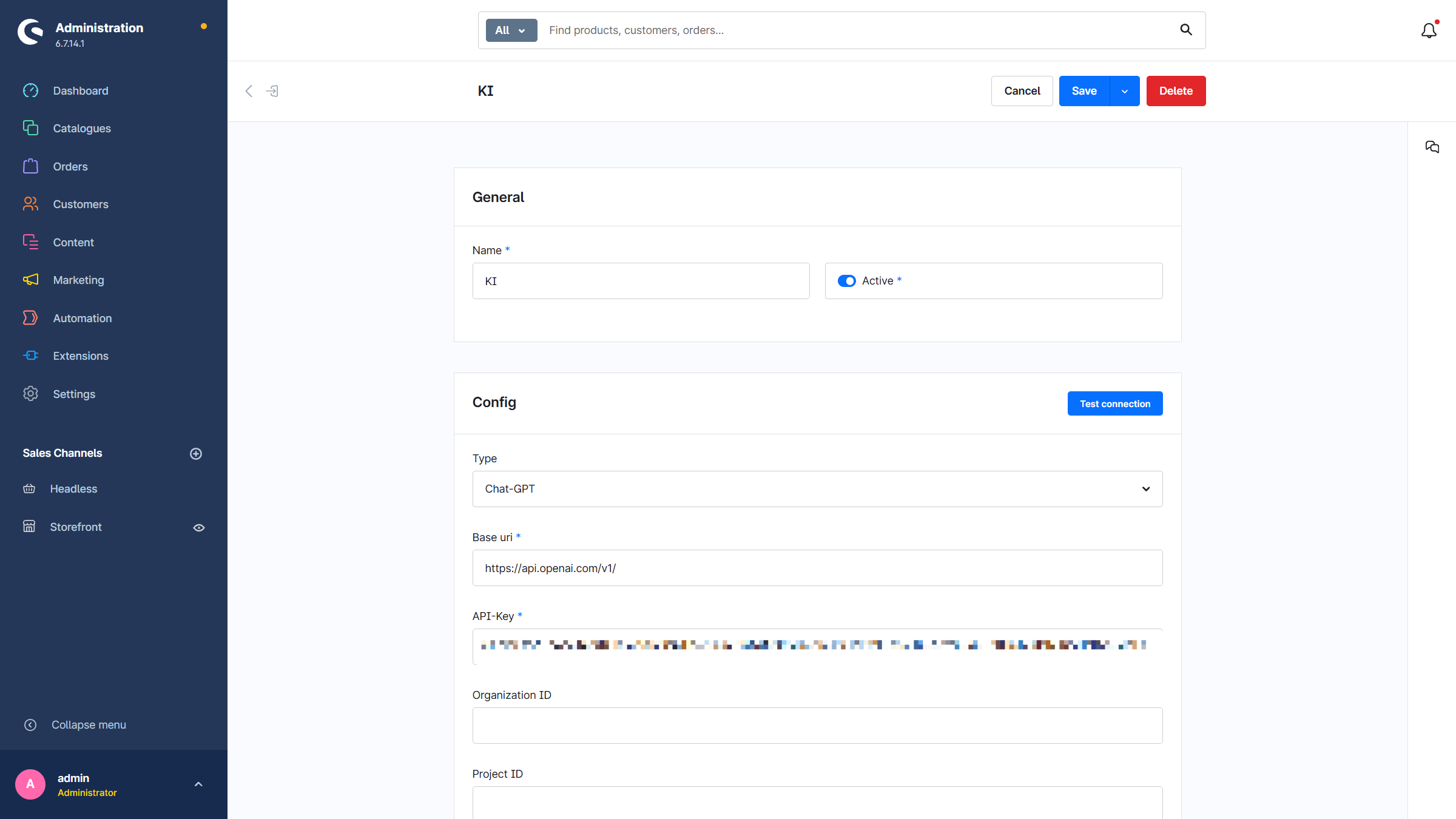Expand the Save options arrow
Screen dimensions: 1456x819
1124,91
